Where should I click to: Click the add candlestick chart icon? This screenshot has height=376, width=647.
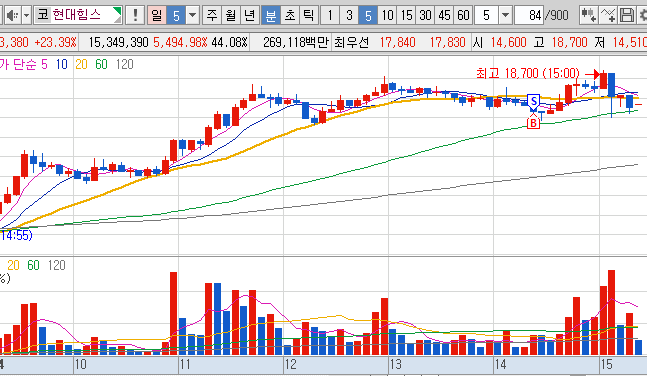coord(588,16)
